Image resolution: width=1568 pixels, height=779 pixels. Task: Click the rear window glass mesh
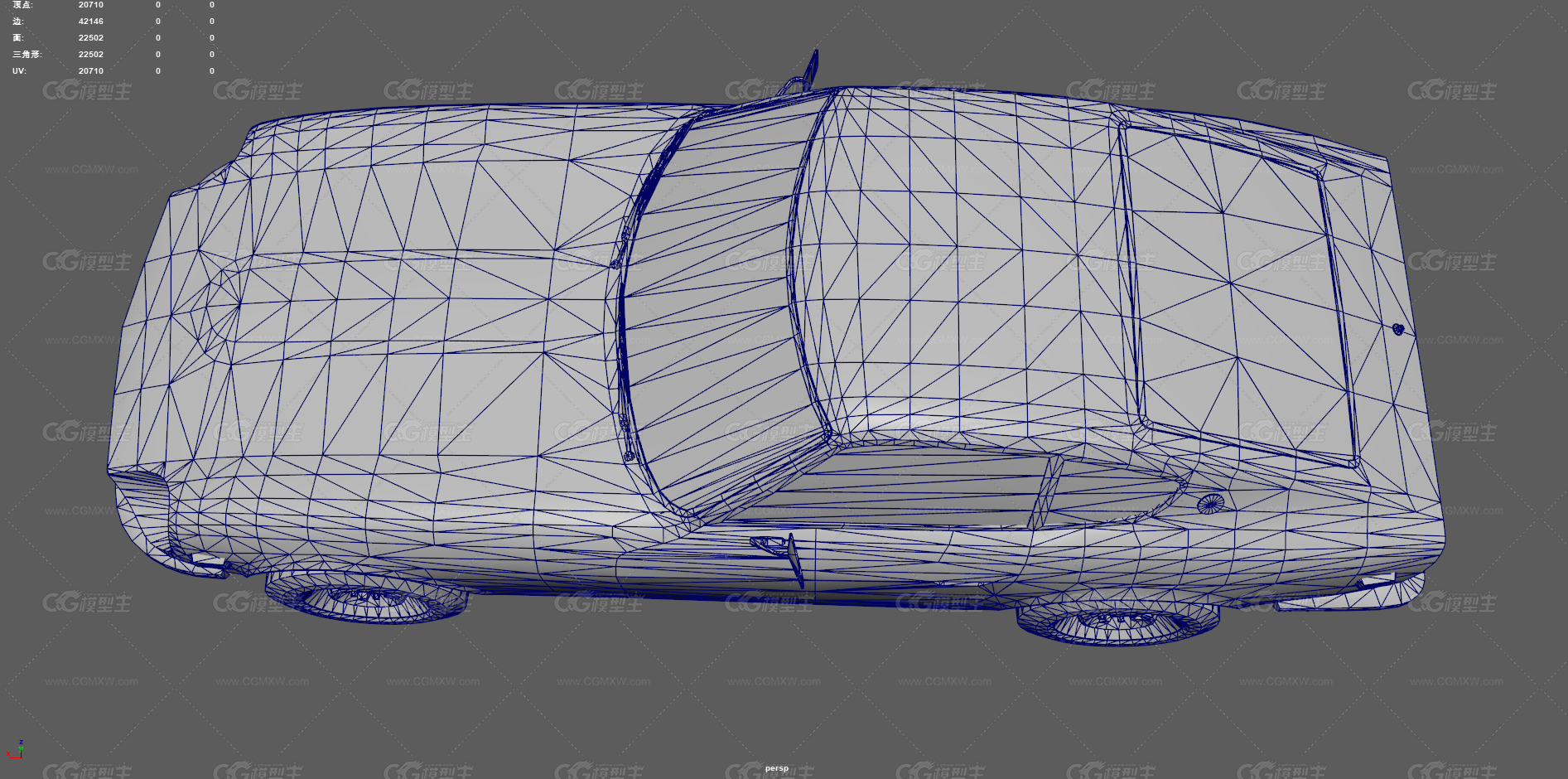pyautogui.click(x=1238, y=294)
